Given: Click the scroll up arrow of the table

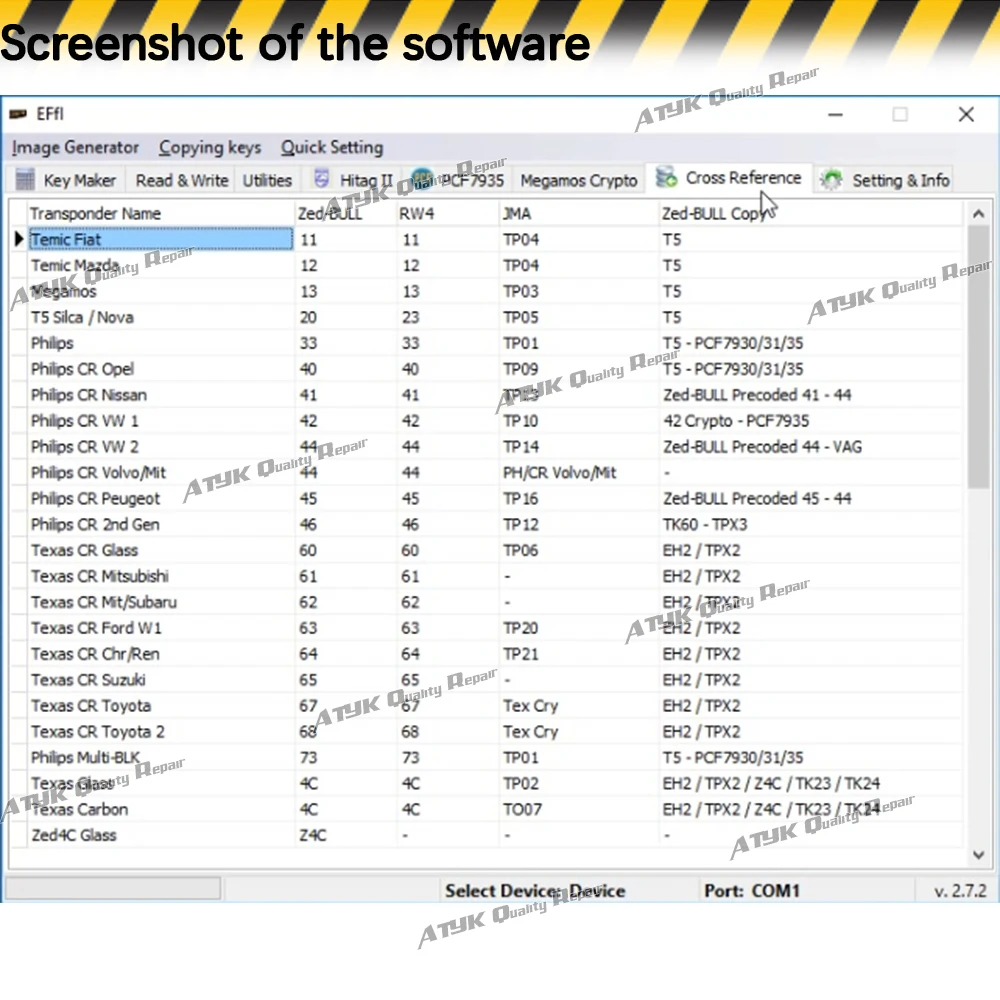Looking at the screenshot, I should [978, 214].
